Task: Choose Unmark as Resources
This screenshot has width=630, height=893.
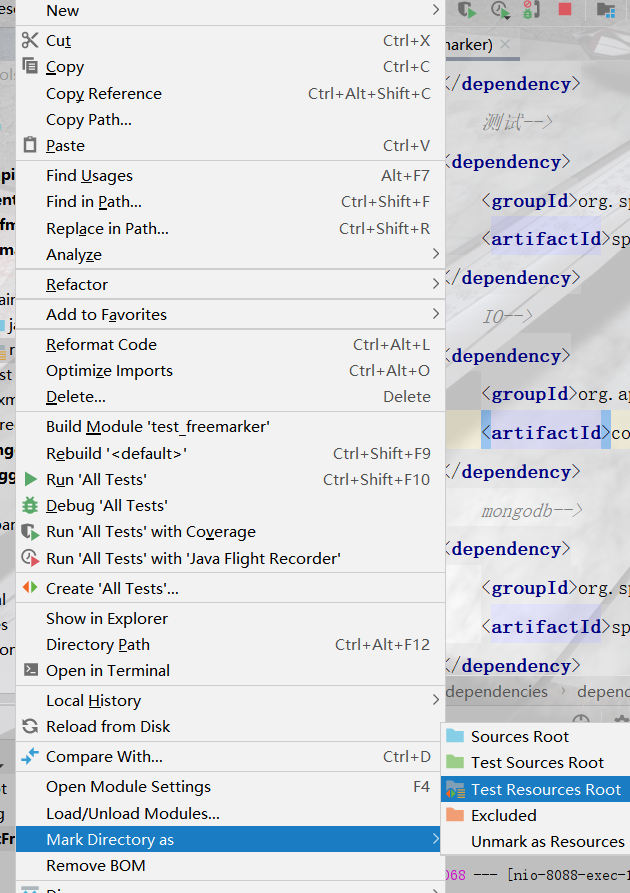Action: pos(547,842)
